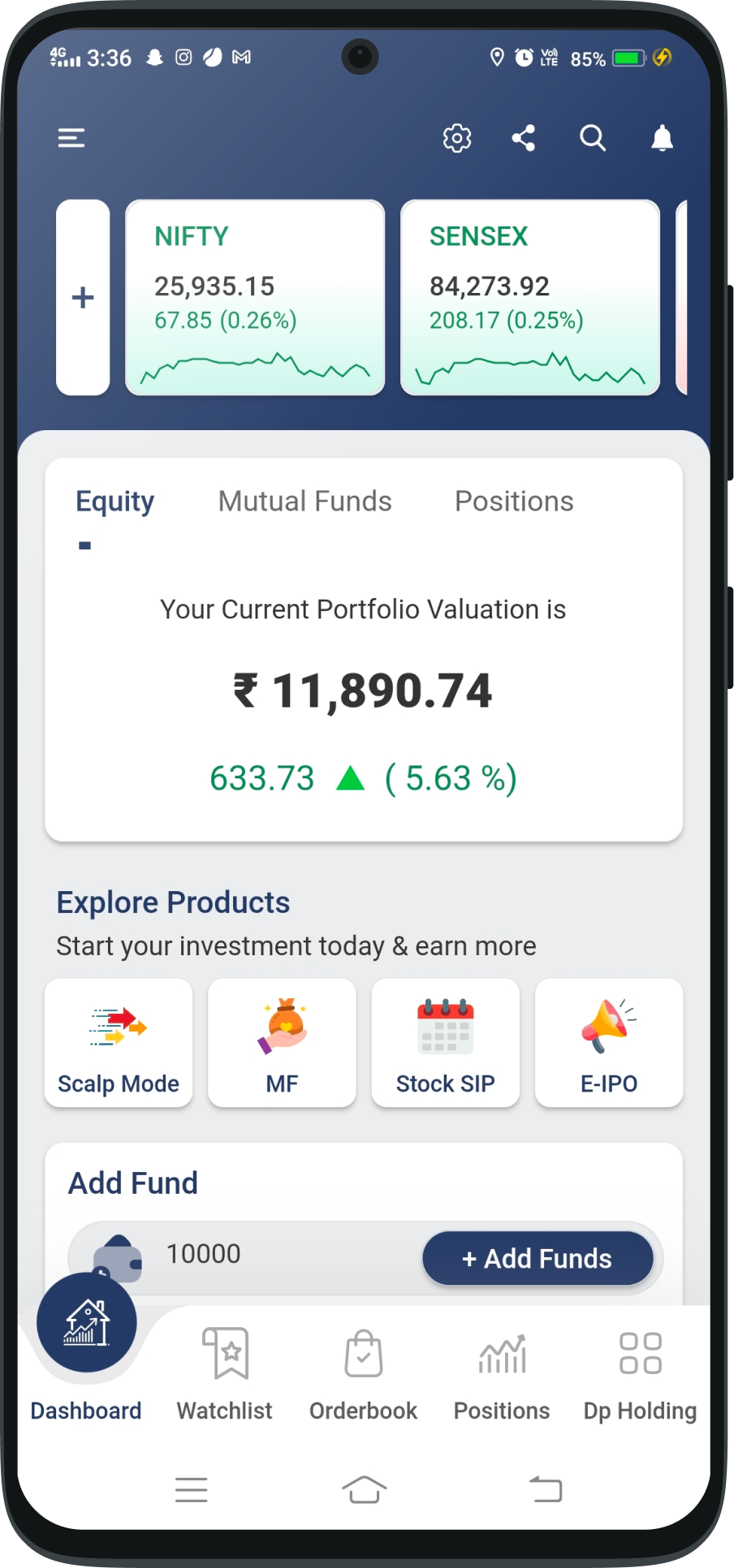Go to Watchlist in bottom navigation

(x=225, y=1373)
